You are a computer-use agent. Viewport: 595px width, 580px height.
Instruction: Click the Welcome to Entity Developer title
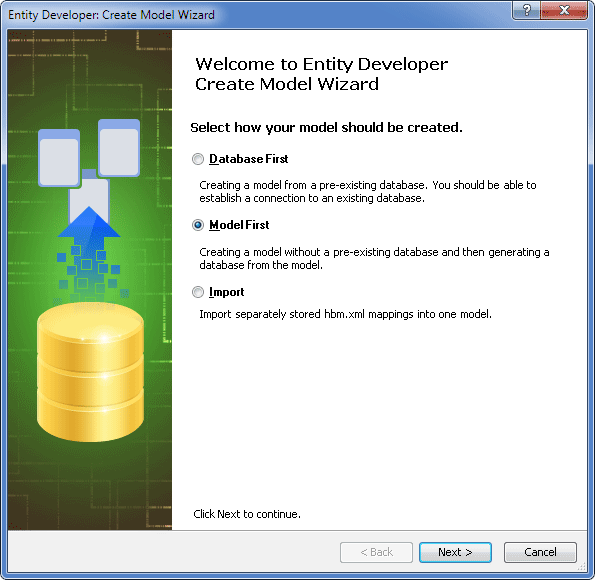(x=321, y=74)
